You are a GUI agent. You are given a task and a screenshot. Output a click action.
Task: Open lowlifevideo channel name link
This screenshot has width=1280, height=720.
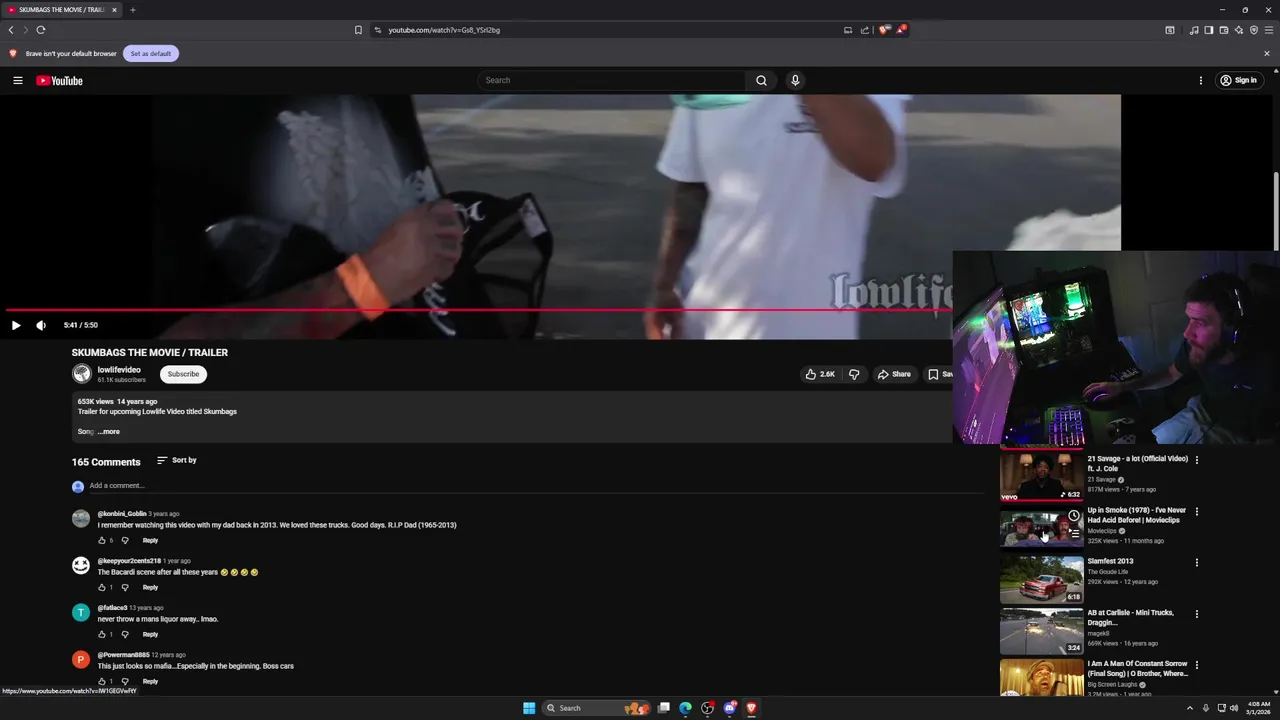[119, 370]
